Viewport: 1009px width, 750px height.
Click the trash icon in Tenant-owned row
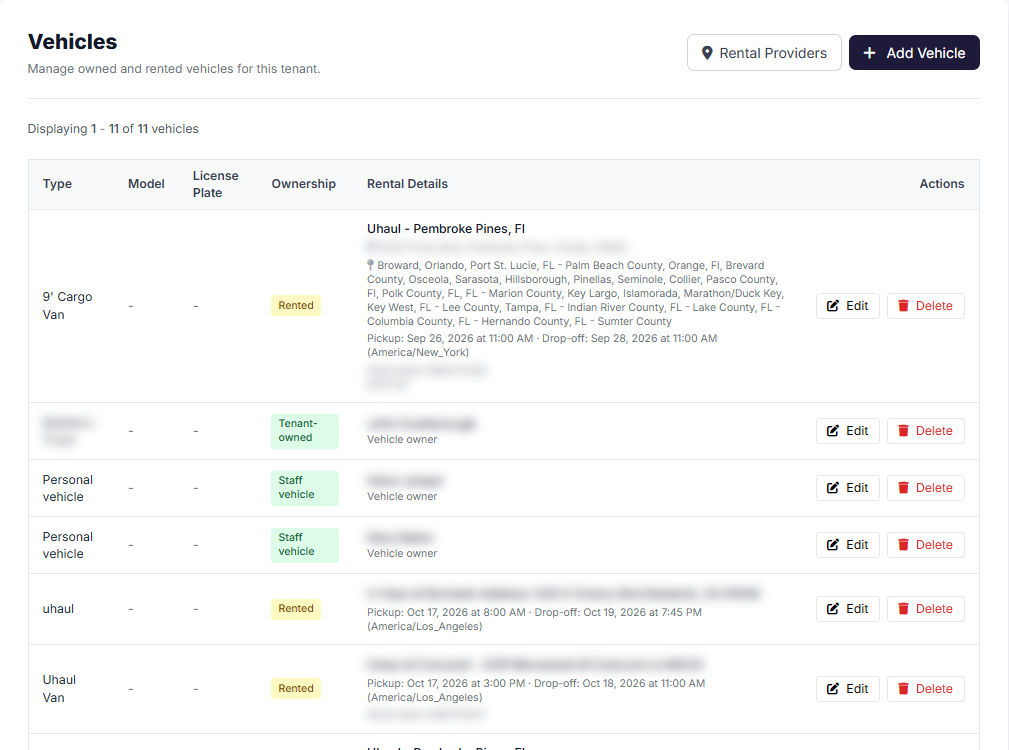tap(903, 431)
